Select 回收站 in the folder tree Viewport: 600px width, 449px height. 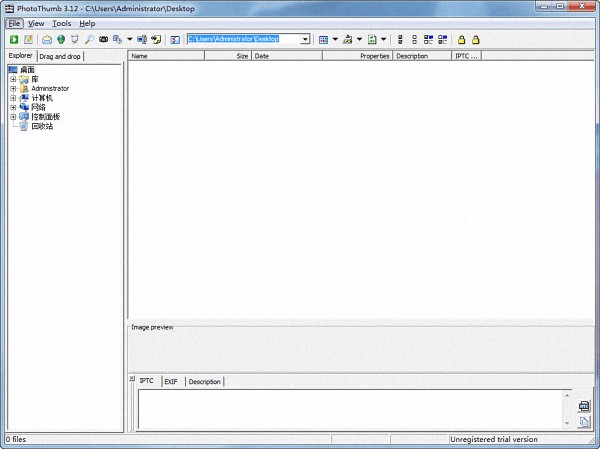[42, 126]
